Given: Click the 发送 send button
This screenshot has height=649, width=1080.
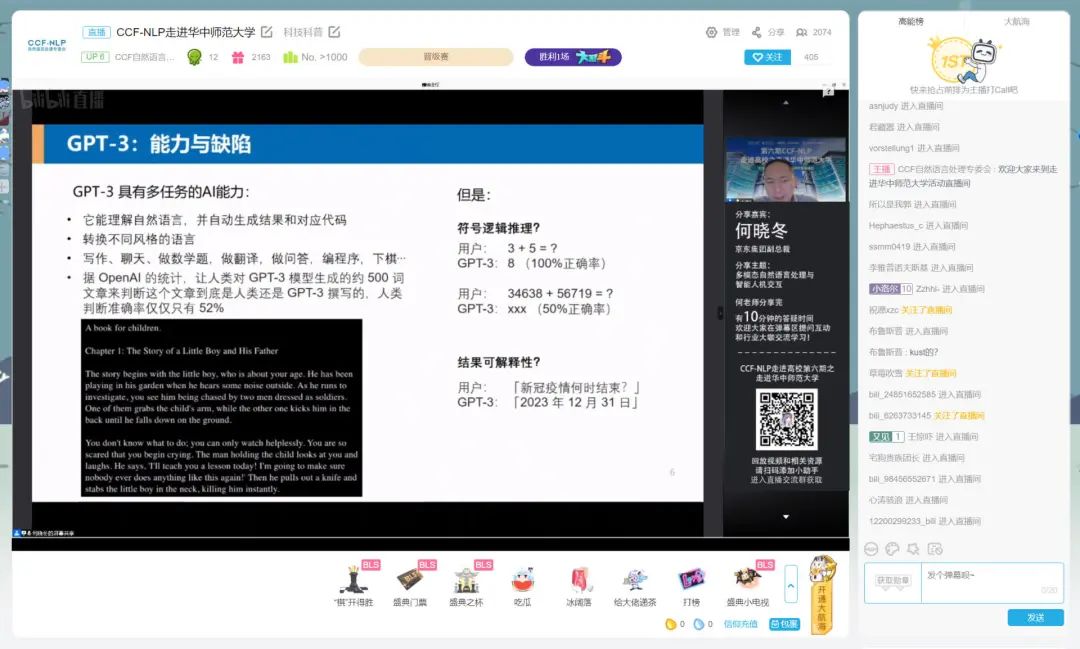Looking at the screenshot, I should point(1035,617).
